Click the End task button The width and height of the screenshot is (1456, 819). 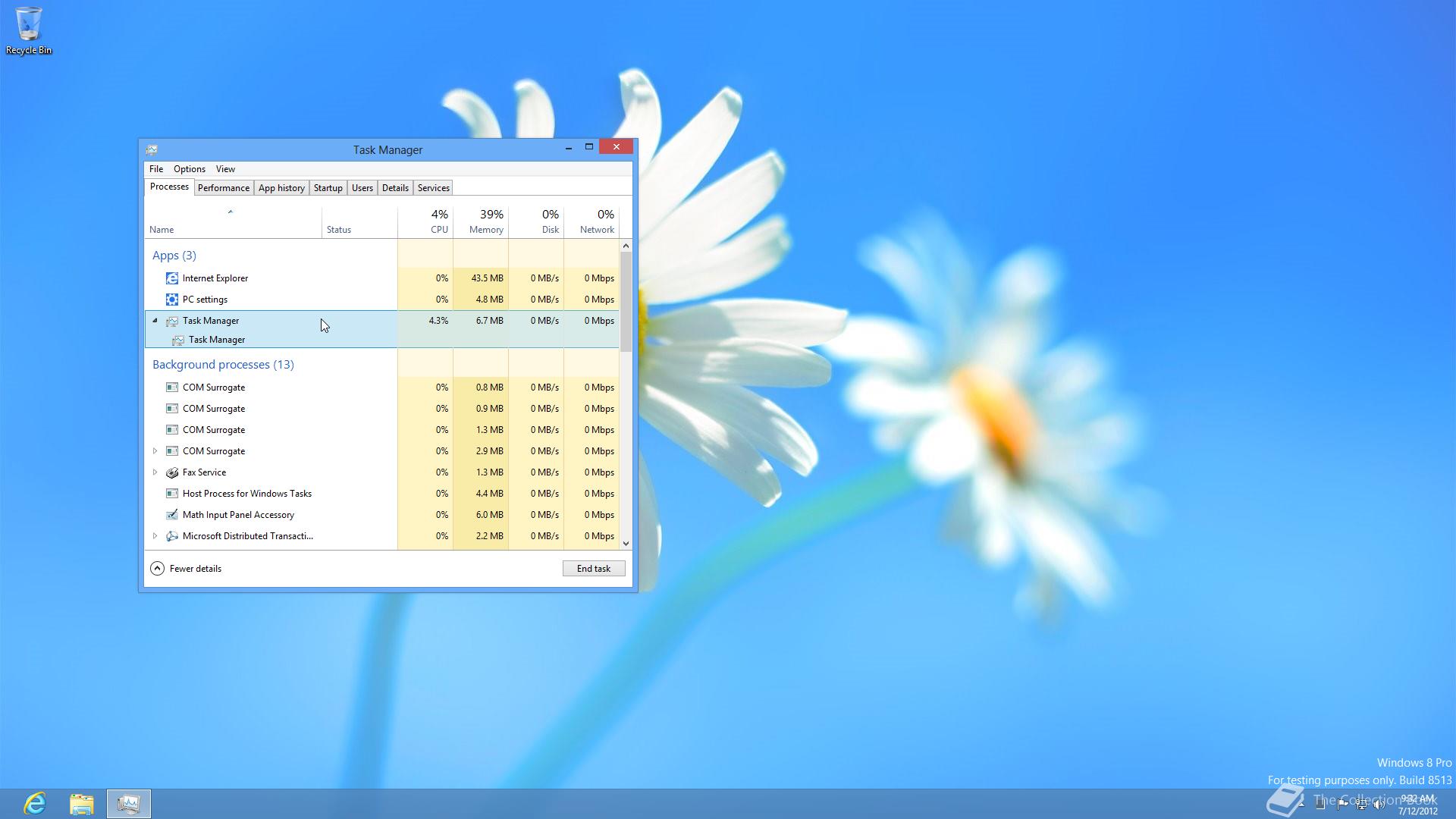click(594, 569)
